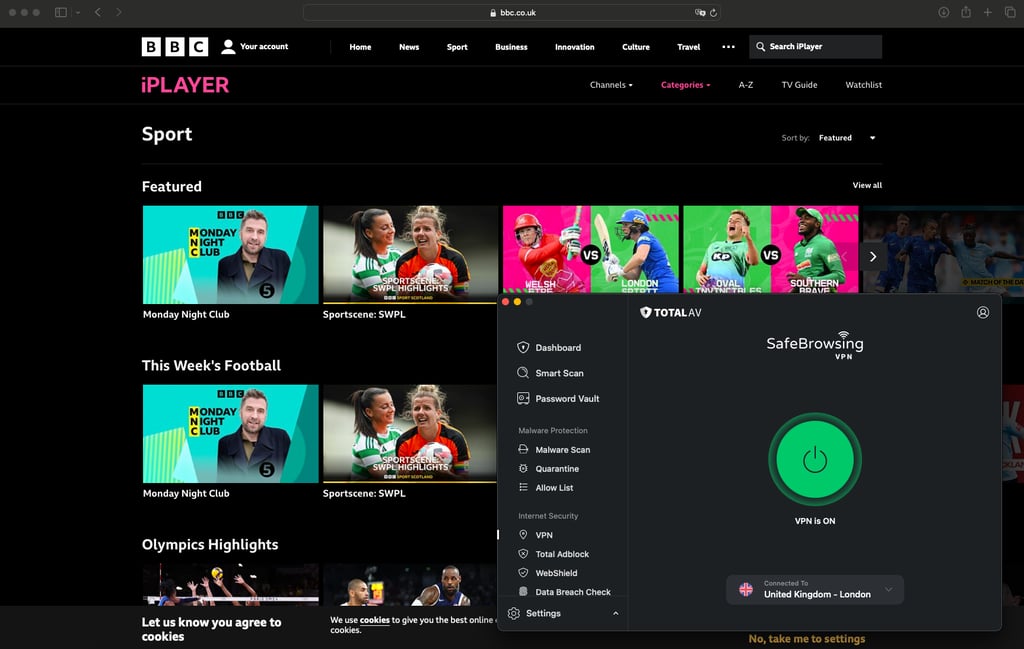The image size is (1024, 649).
Task: Open the Connected To location selector
Action: point(815,590)
